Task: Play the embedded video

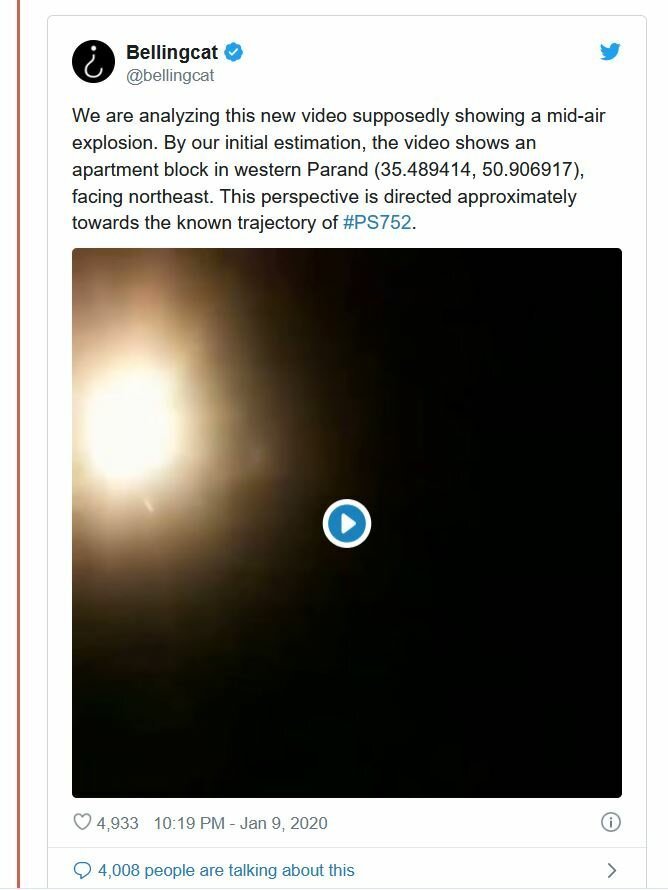Action: coord(347,523)
